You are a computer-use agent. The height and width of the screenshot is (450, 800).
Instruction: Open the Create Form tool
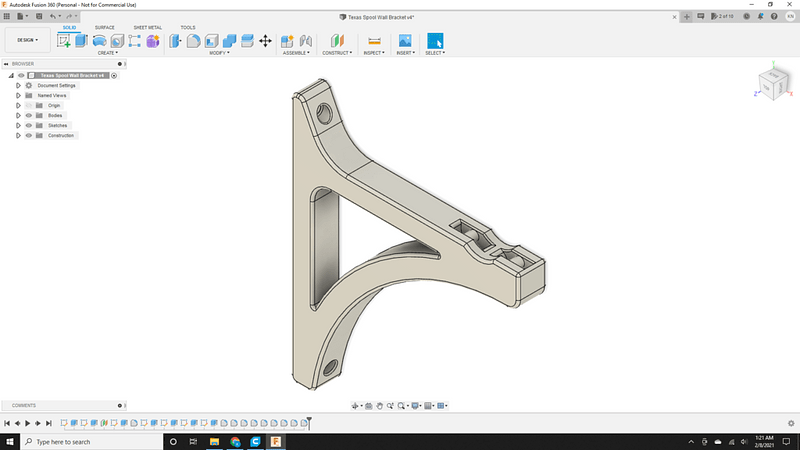click(x=153, y=41)
